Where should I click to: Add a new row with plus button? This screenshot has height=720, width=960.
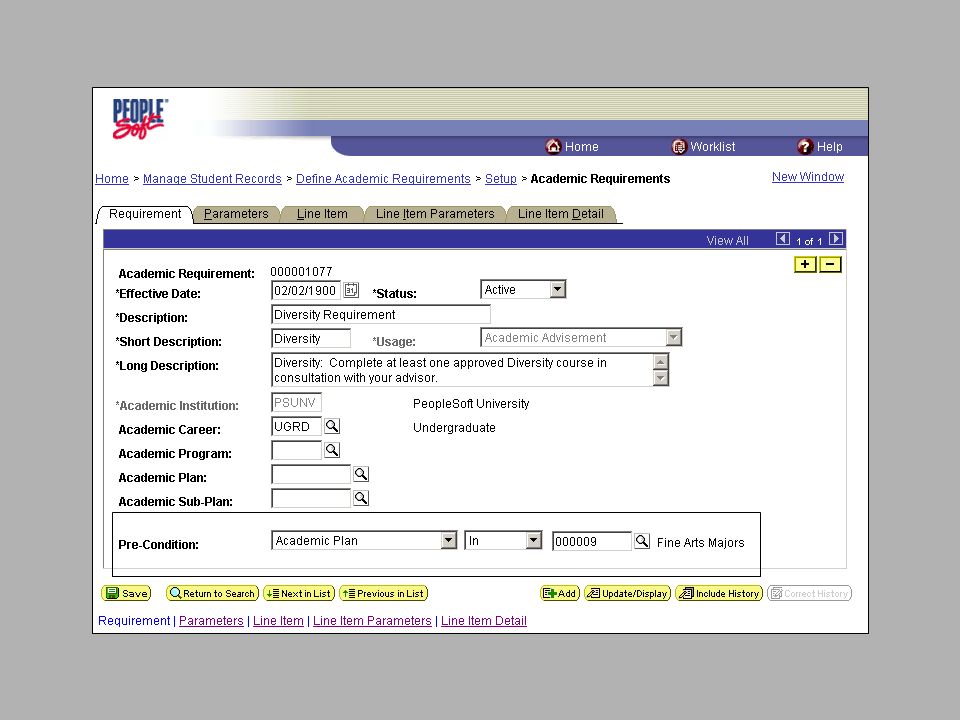[805, 264]
